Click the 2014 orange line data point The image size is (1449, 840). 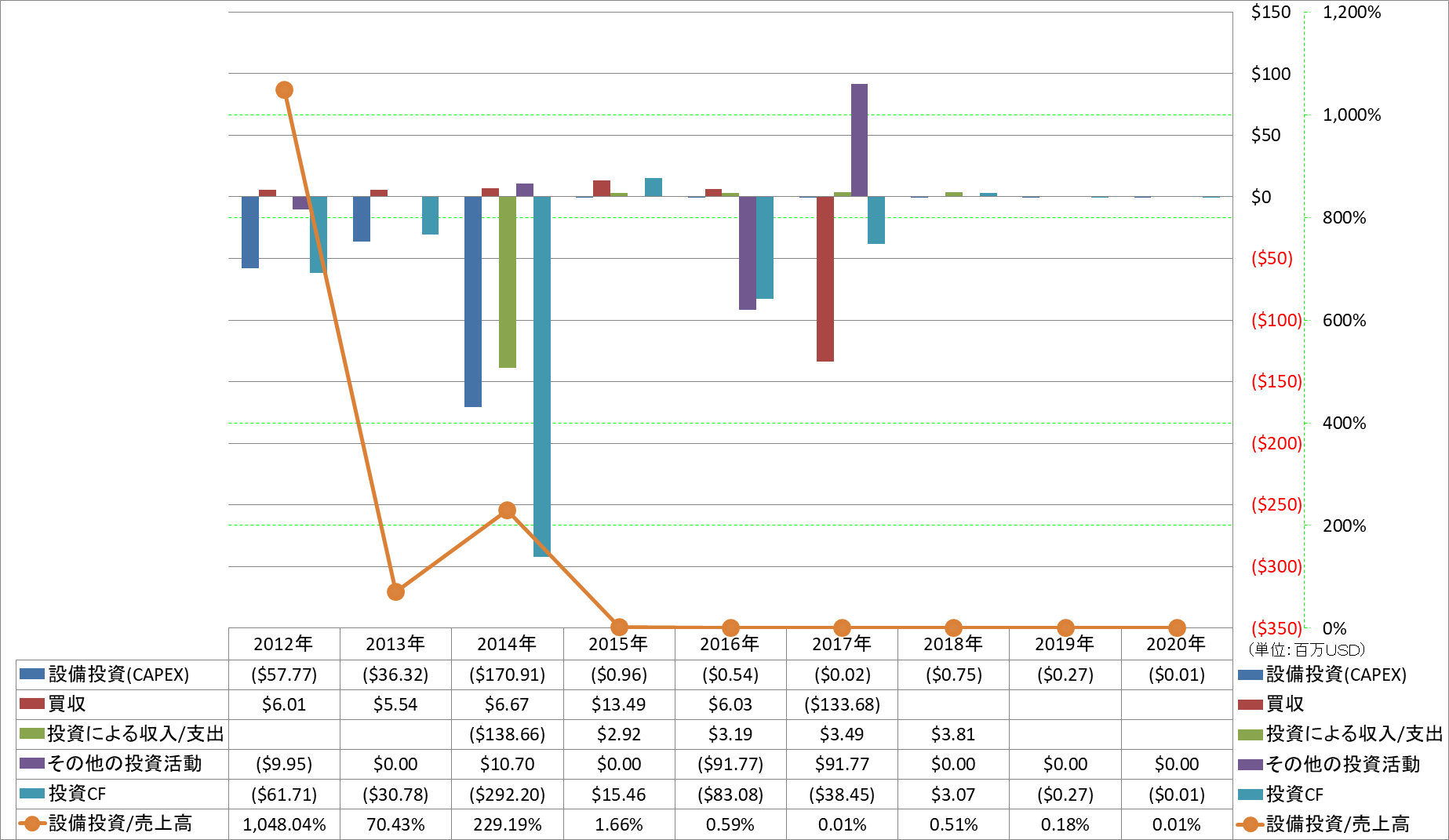click(x=508, y=511)
